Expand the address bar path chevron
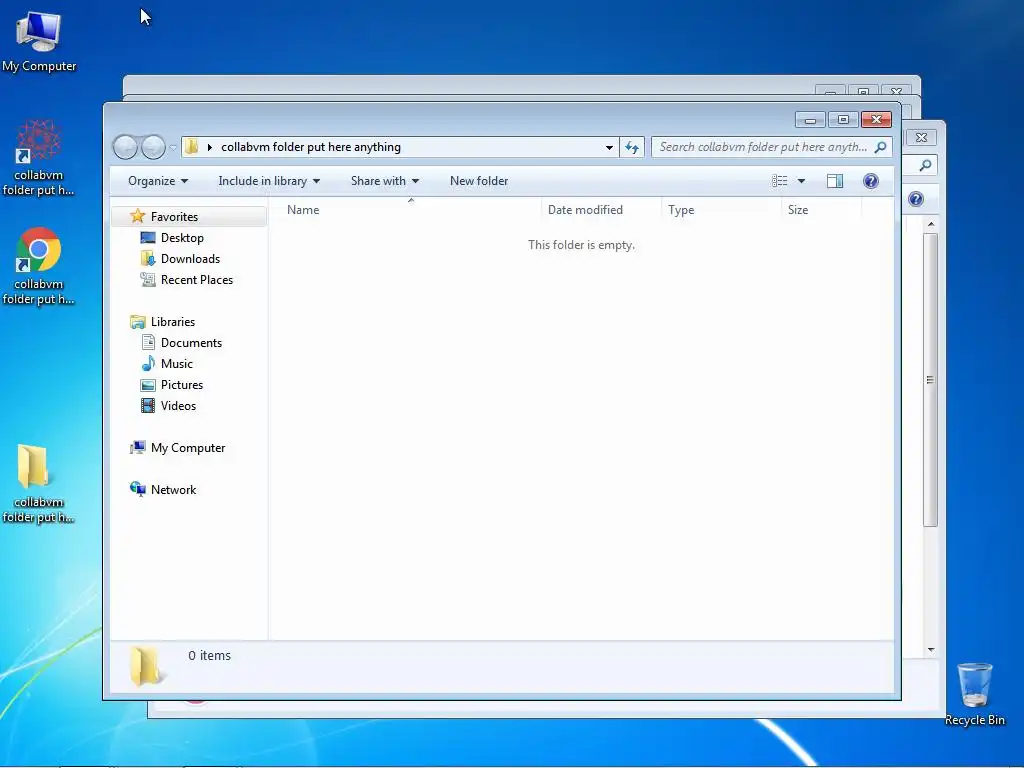 click(210, 148)
